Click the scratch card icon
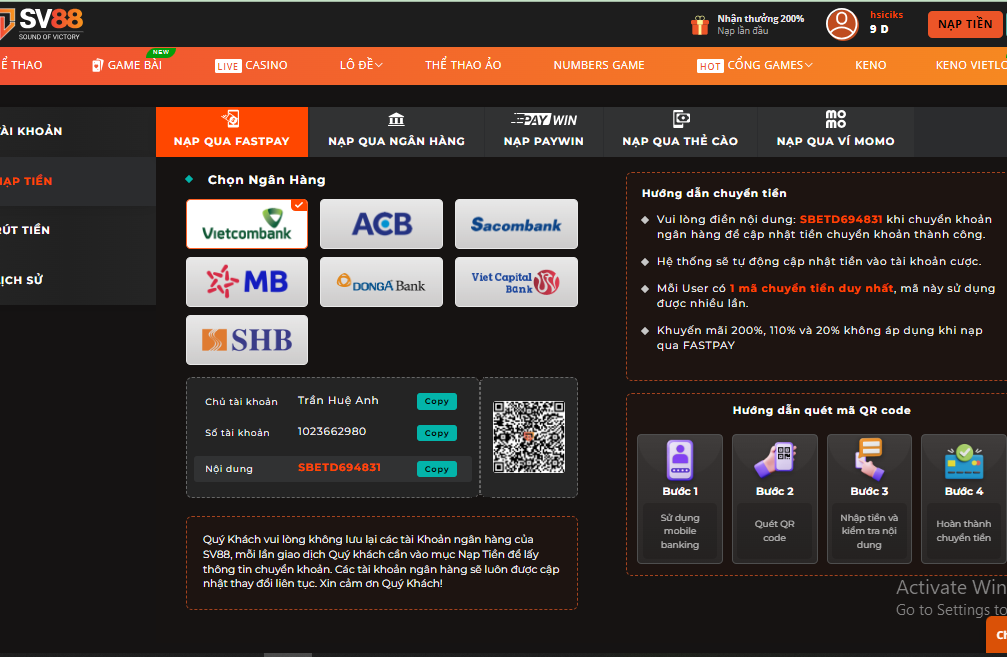Image resolution: width=1007 pixels, height=657 pixels. pyautogui.click(x=681, y=119)
